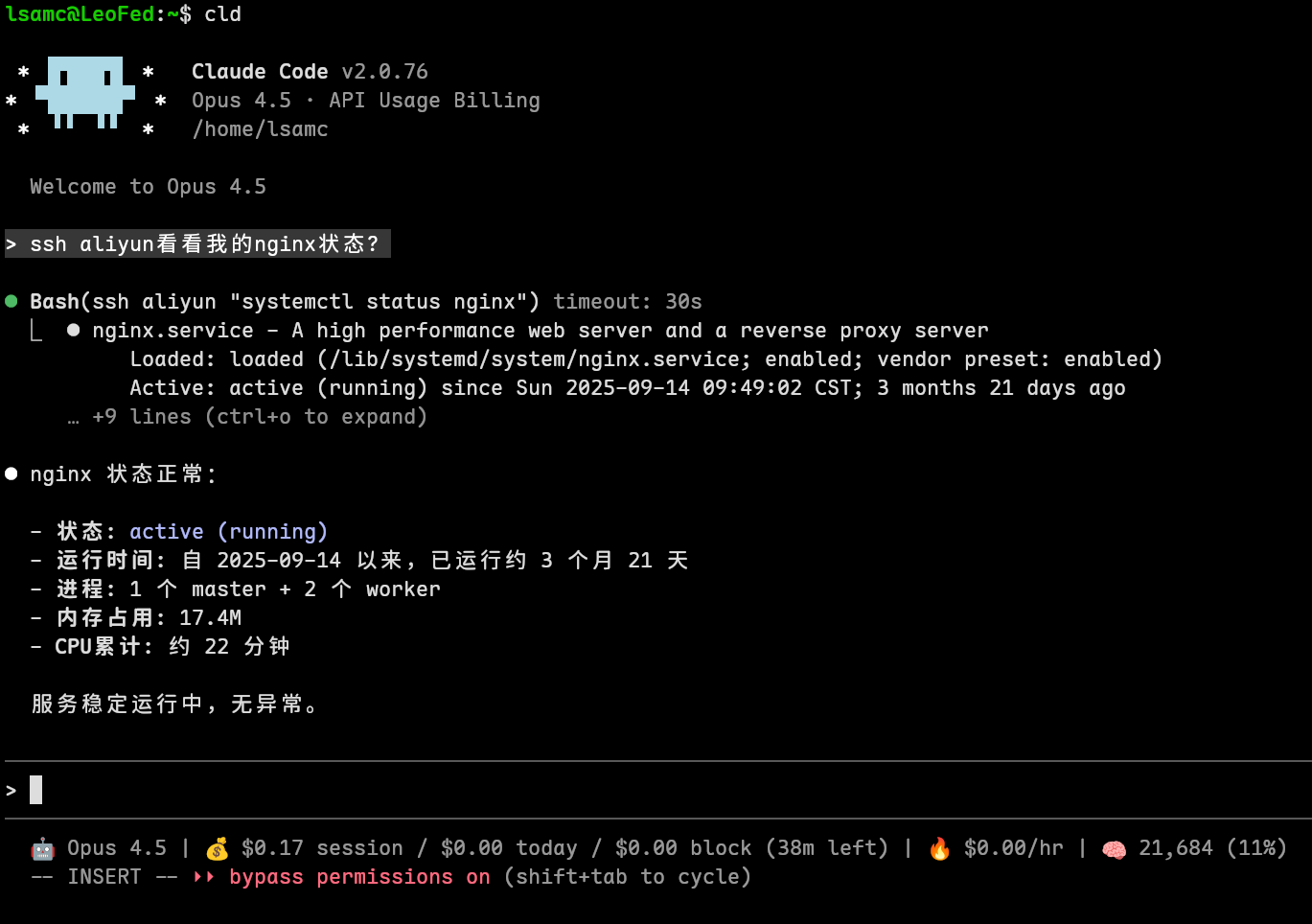Click the Bash ssh aliyun command line
This screenshot has width=1312, height=924.
click(285, 302)
